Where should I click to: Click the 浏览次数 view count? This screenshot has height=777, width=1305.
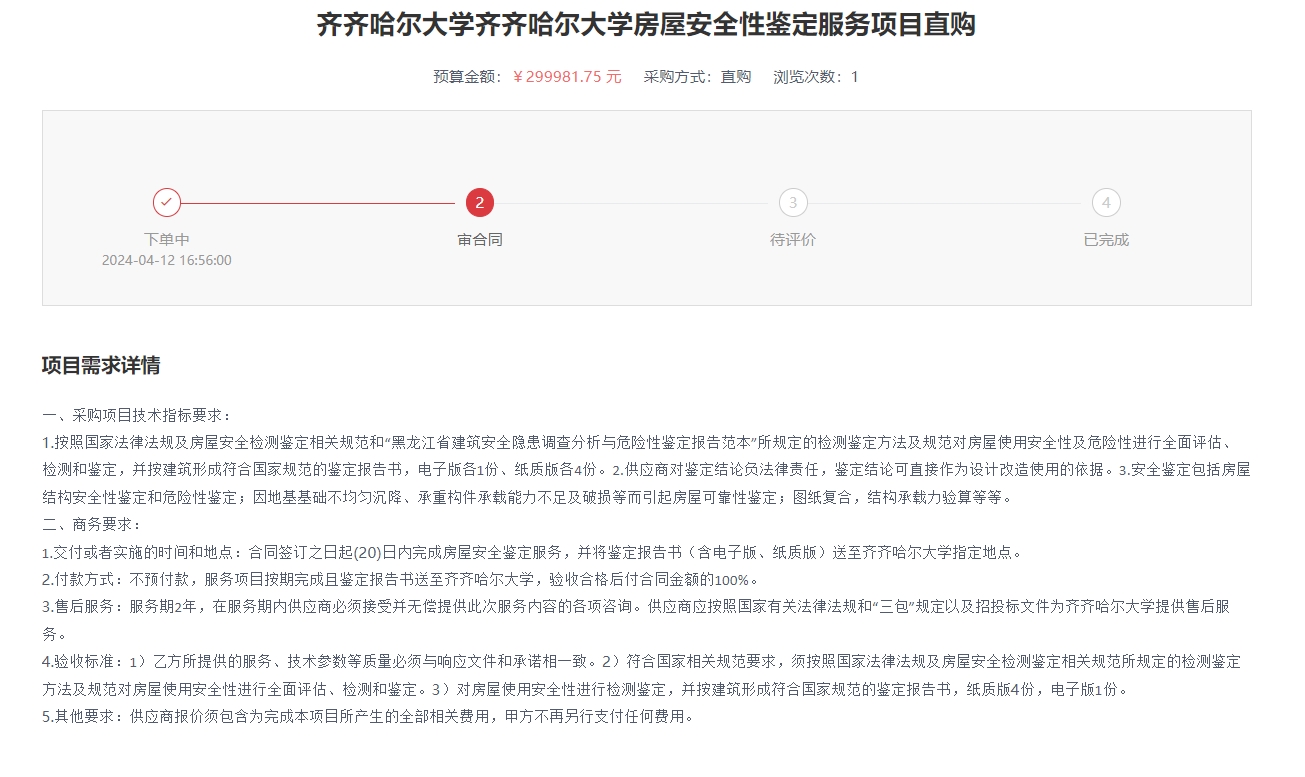(x=816, y=77)
